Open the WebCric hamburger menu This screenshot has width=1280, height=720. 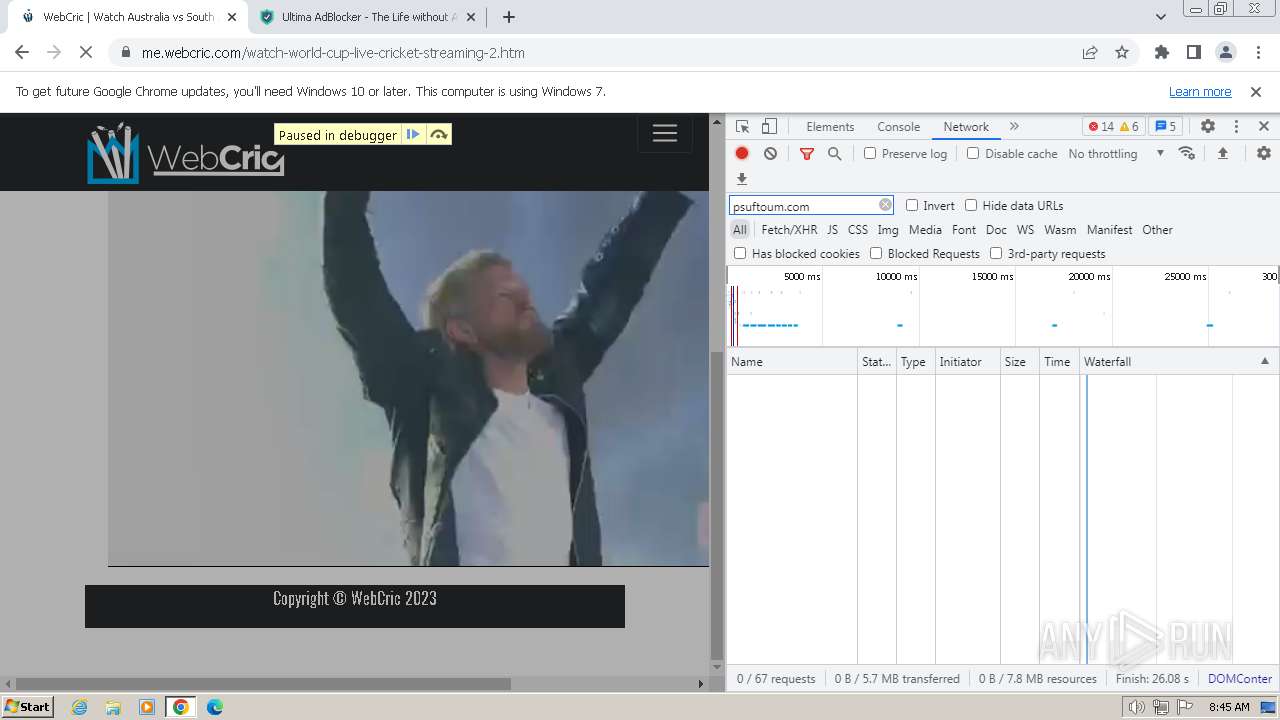coord(665,134)
